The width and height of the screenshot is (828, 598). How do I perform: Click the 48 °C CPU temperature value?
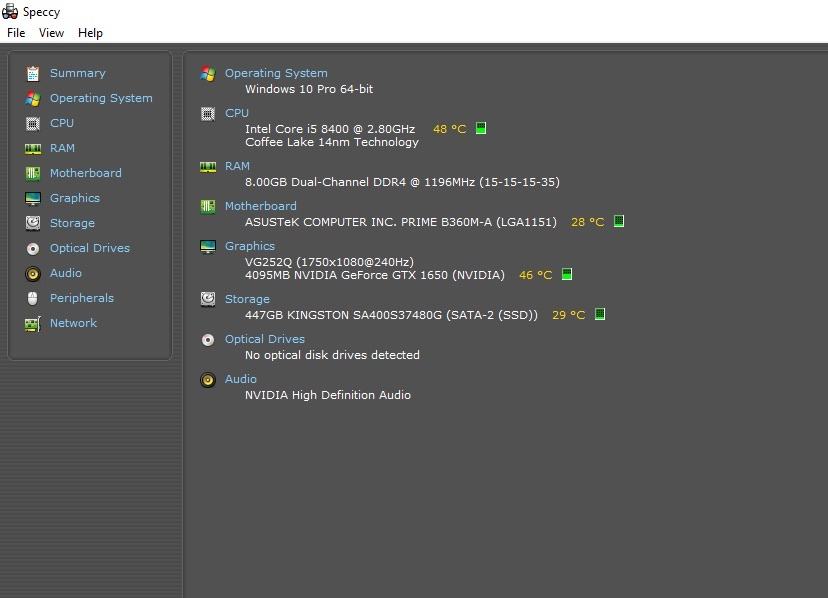click(x=449, y=129)
